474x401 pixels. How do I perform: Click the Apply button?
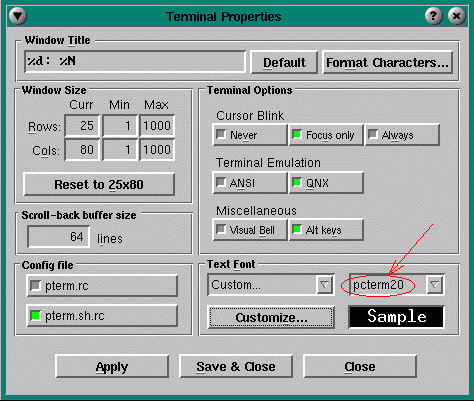(112, 366)
